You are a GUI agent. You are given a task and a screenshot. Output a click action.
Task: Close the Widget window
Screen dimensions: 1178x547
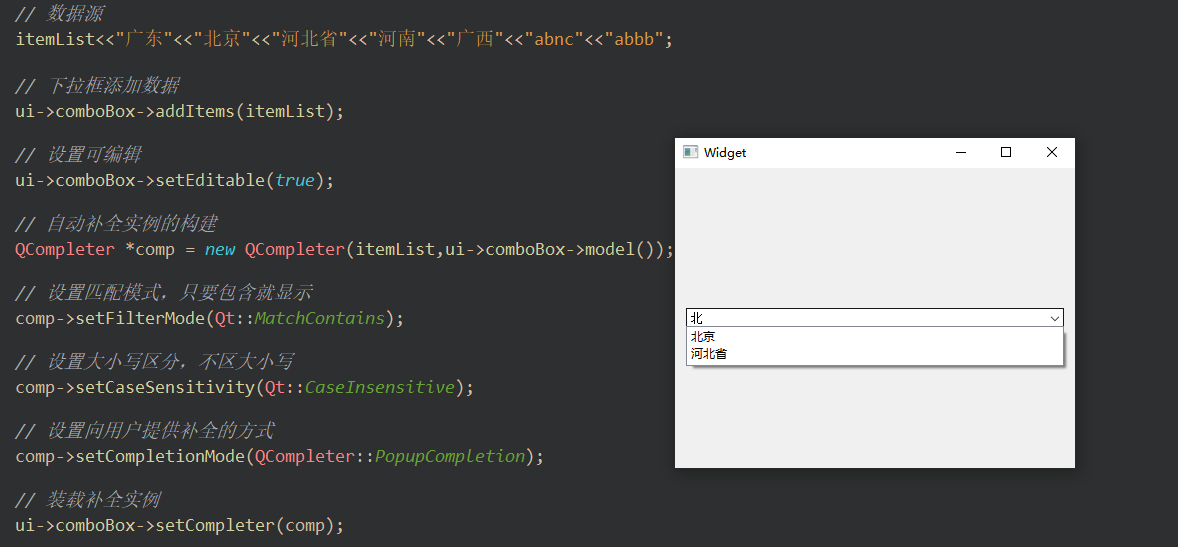click(x=1052, y=153)
